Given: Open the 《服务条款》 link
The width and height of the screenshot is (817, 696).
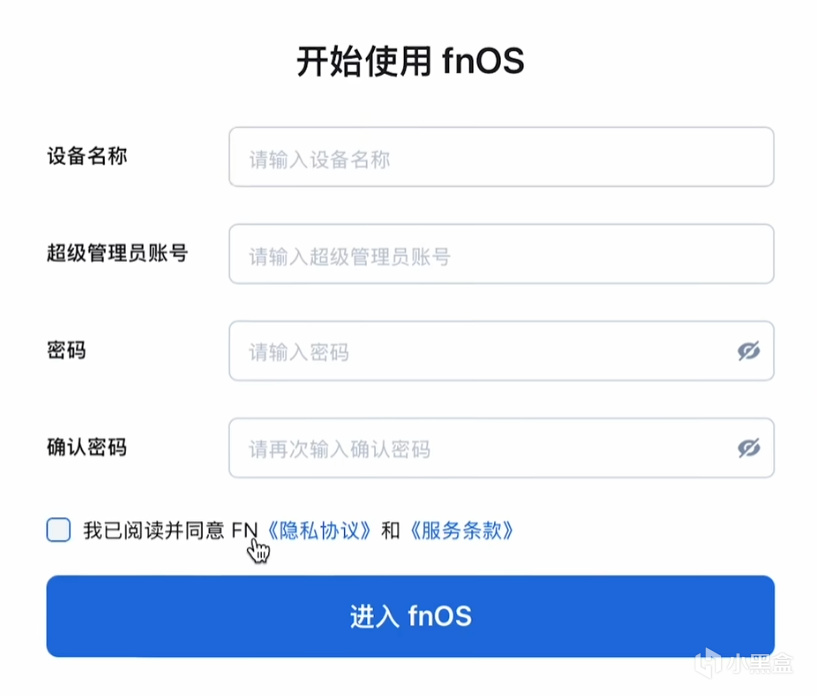Looking at the screenshot, I should [x=461, y=530].
